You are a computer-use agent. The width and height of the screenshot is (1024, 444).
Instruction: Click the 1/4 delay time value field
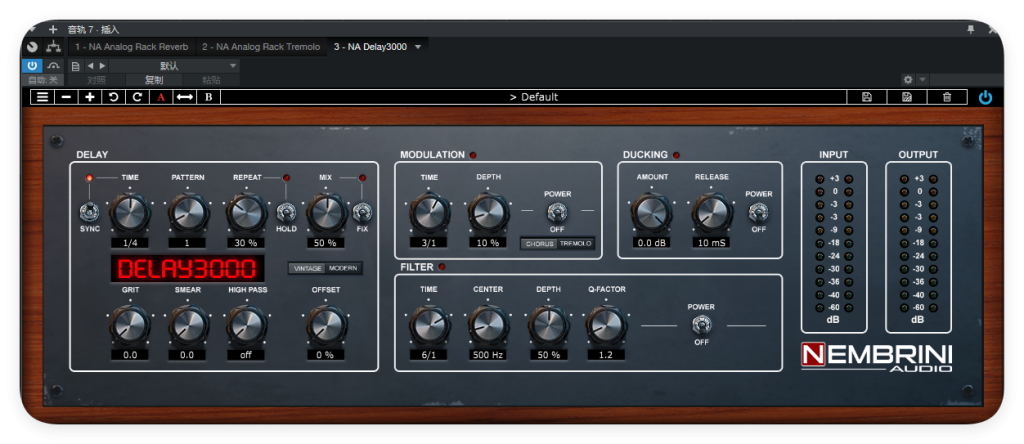(x=130, y=243)
